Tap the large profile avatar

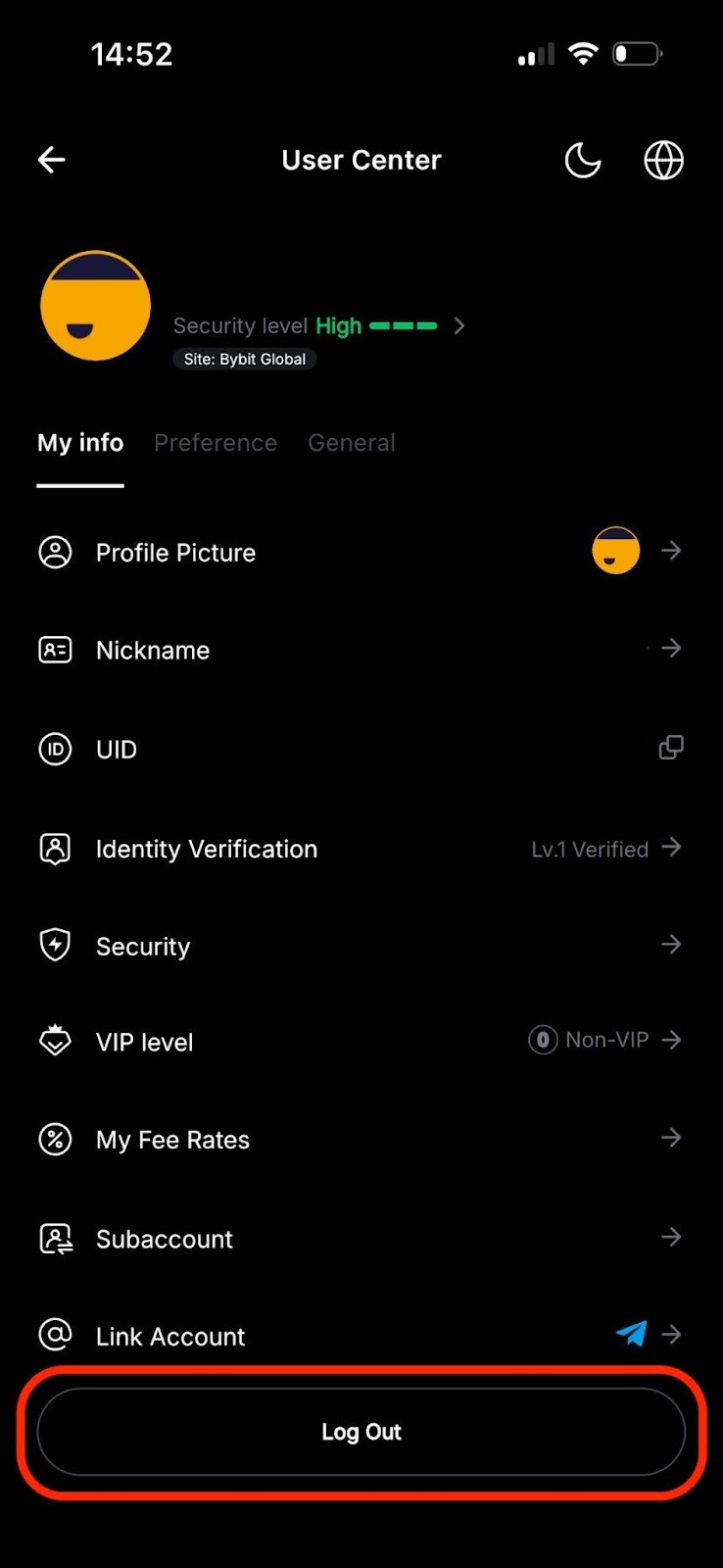pos(96,306)
